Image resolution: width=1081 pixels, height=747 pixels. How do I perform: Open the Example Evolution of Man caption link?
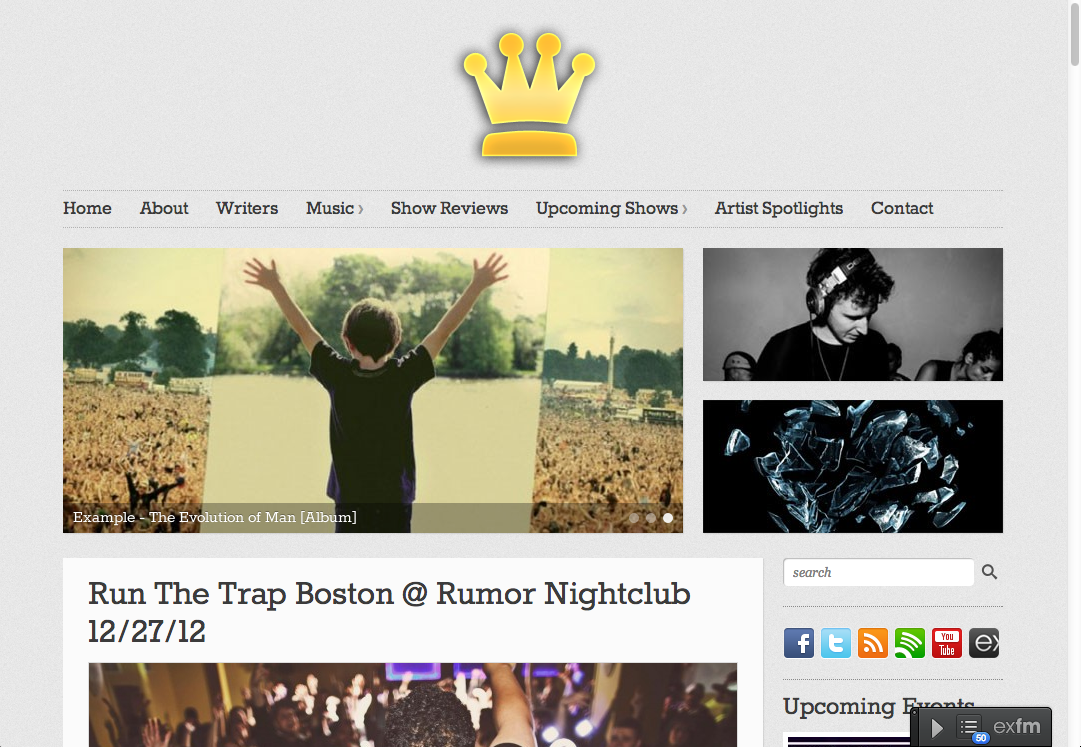coord(214,517)
